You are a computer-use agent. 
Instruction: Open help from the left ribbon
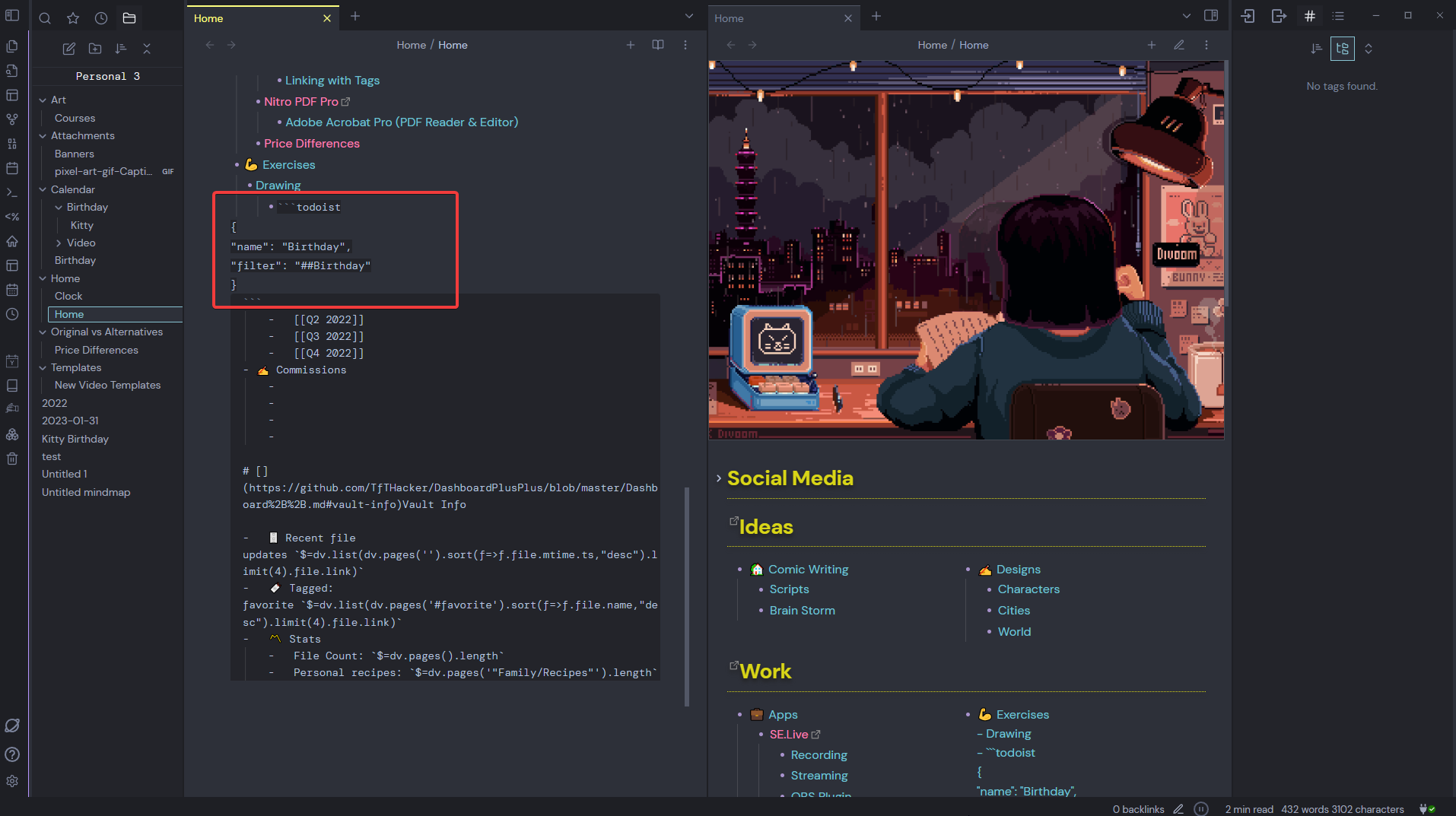12,754
